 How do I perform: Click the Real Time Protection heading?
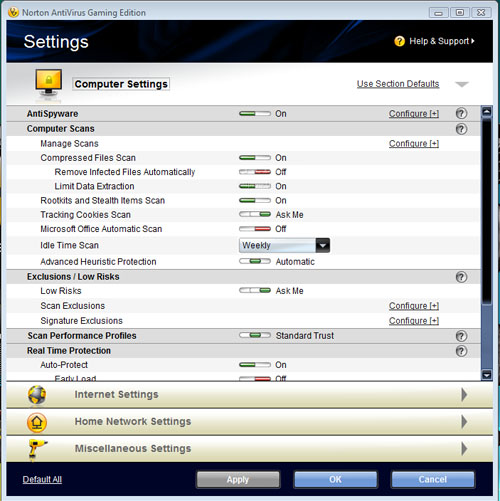pyautogui.click(x=69, y=351)
